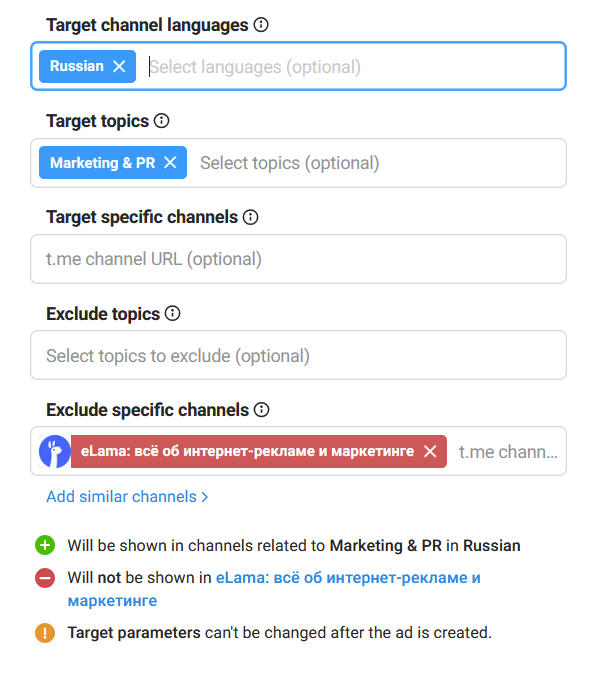Screen dimensions: 600x673
Task: Remove the eLama excluded channel tag
Action: coord(430,452)
